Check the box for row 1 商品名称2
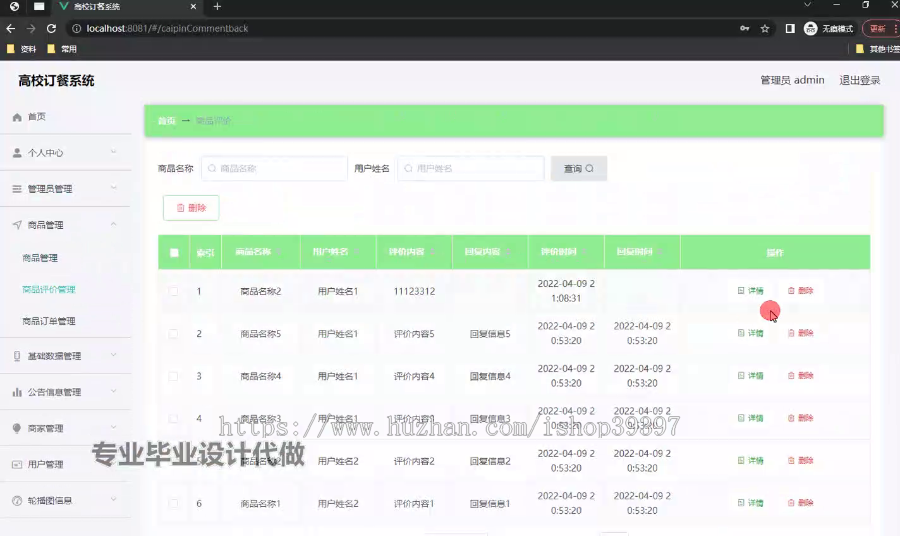The image size is (900, 536). point(173,291)
